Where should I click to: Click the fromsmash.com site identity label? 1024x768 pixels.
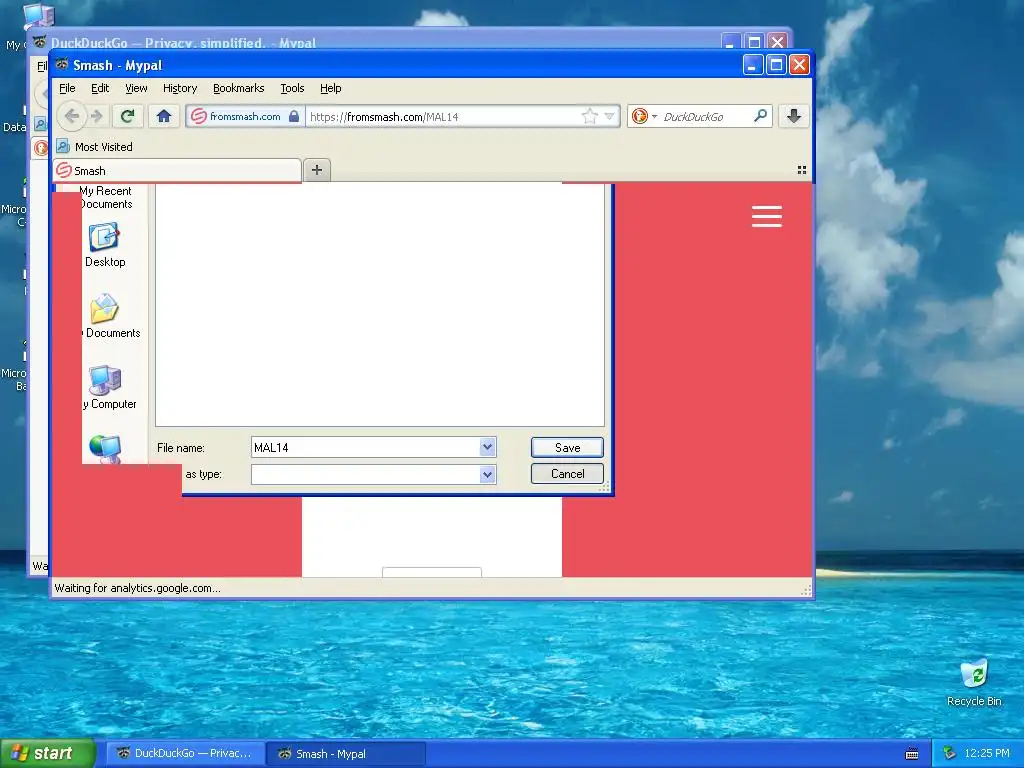(x=245, y=116)
